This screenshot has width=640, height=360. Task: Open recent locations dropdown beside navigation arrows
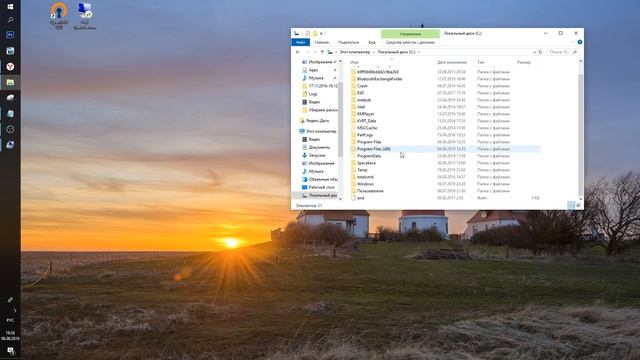pos(315,52)
